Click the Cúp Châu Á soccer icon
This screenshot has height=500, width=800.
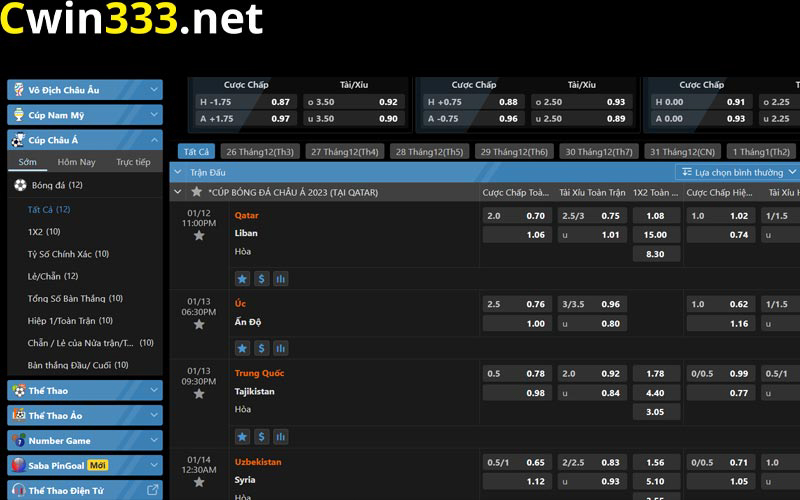(x=19, y=140)
